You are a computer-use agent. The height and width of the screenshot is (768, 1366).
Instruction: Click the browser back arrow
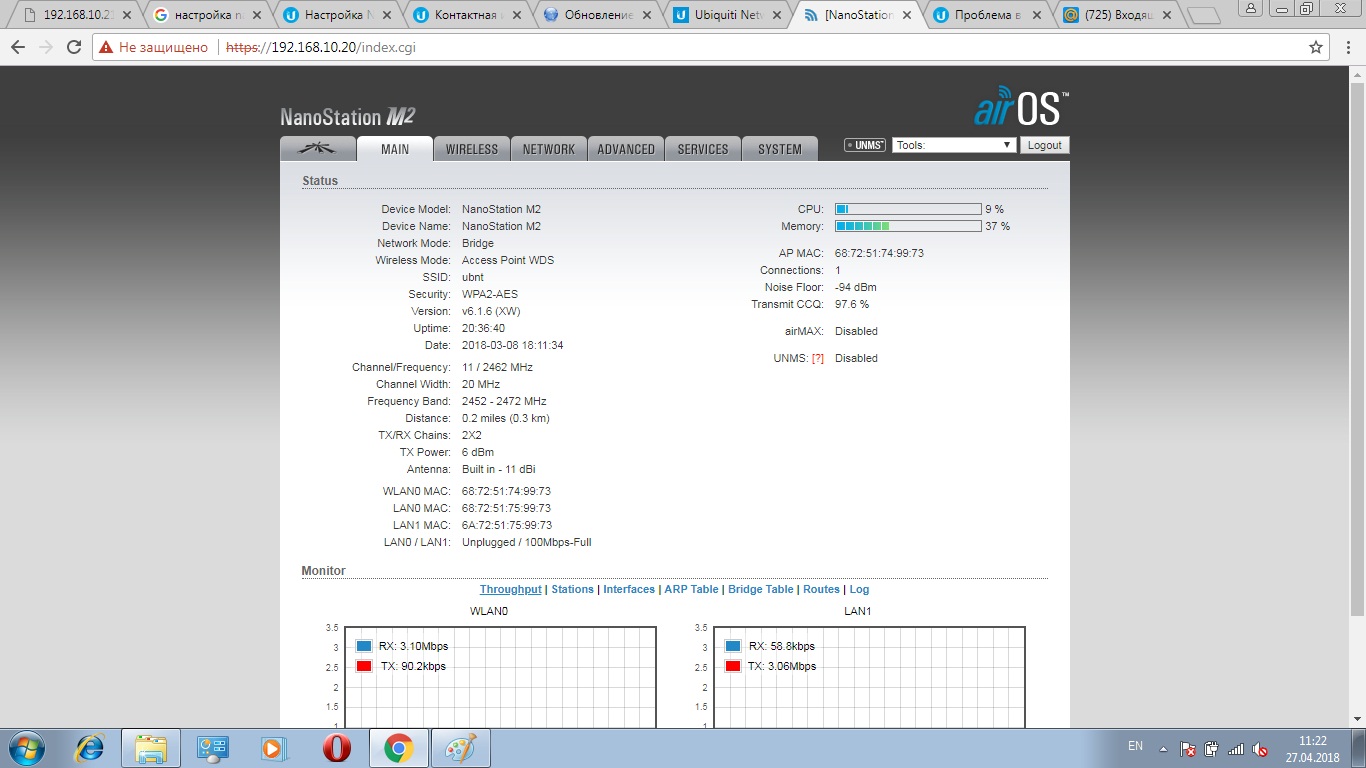pyautogui.click(x=18, y=47)
